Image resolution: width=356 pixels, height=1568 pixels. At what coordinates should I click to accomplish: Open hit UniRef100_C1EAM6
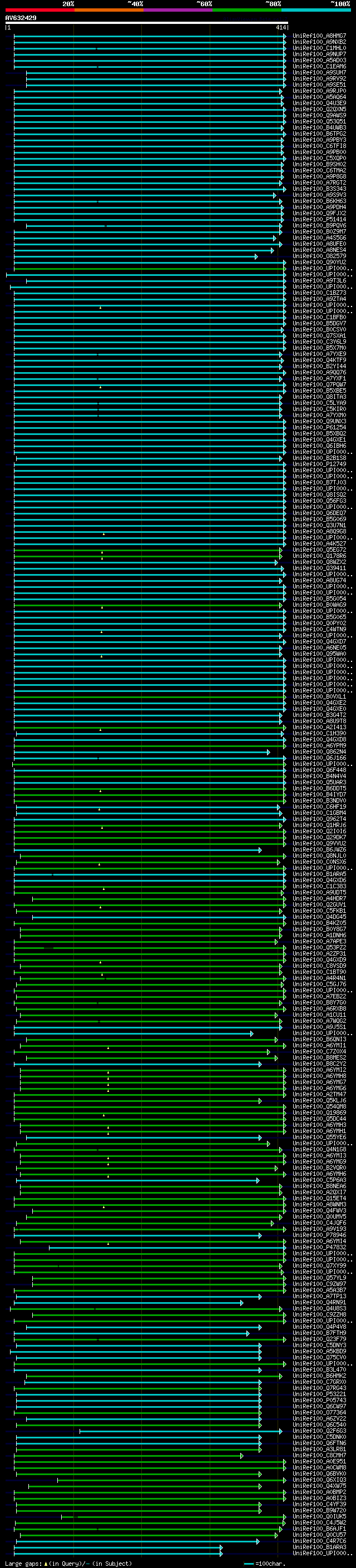319,66
